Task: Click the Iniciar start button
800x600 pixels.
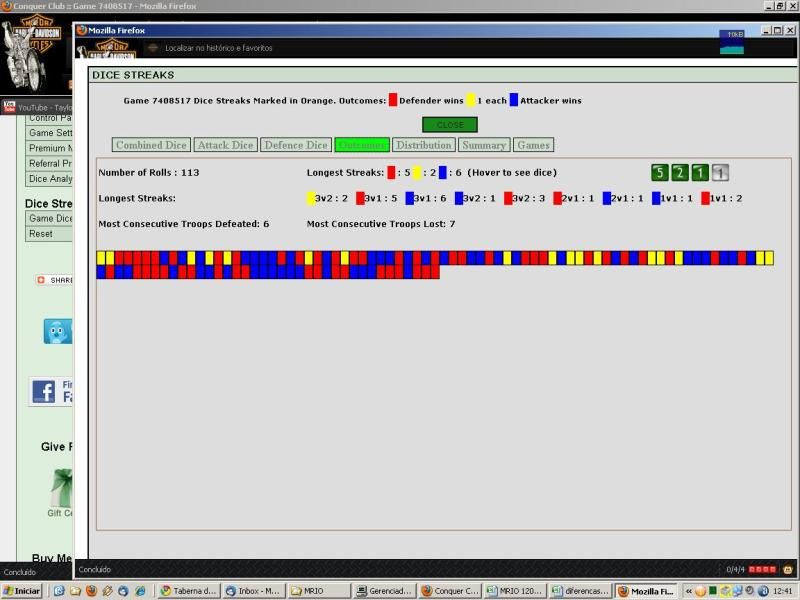Action: tap(21, 591)
